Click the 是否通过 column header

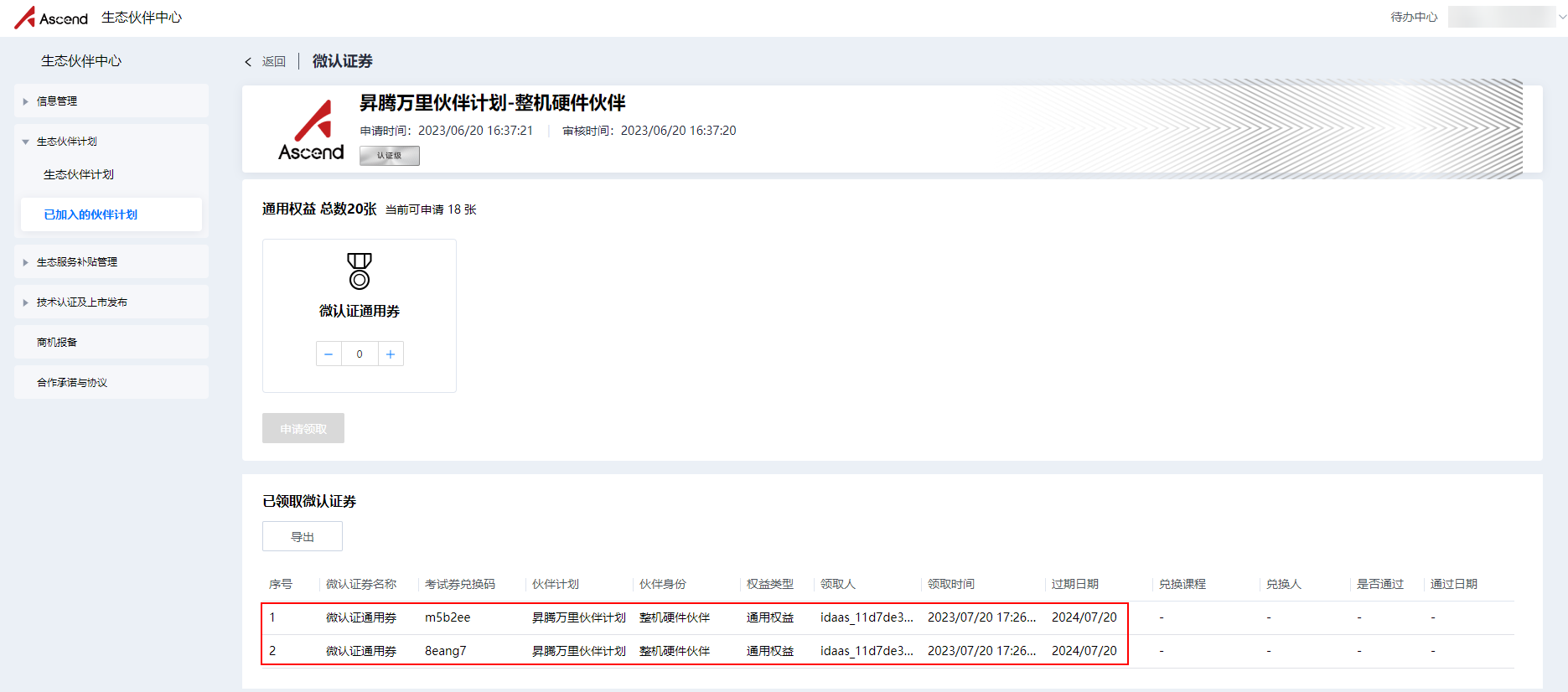tap(1380, 584)
